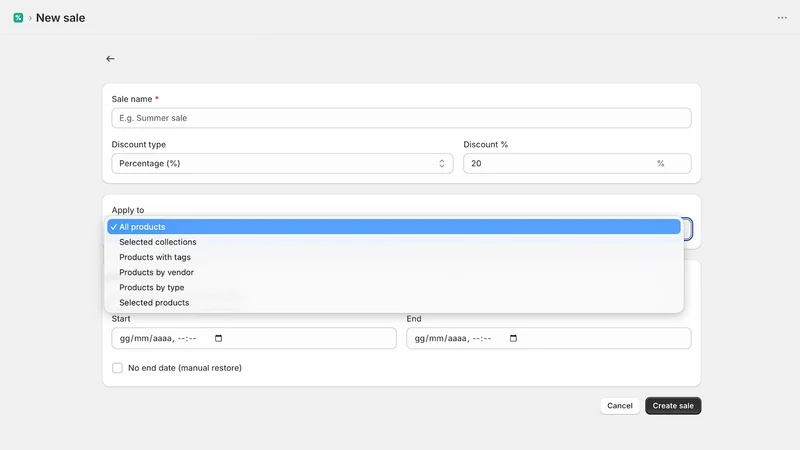Focus the Sale name input field

coord(402,118)
